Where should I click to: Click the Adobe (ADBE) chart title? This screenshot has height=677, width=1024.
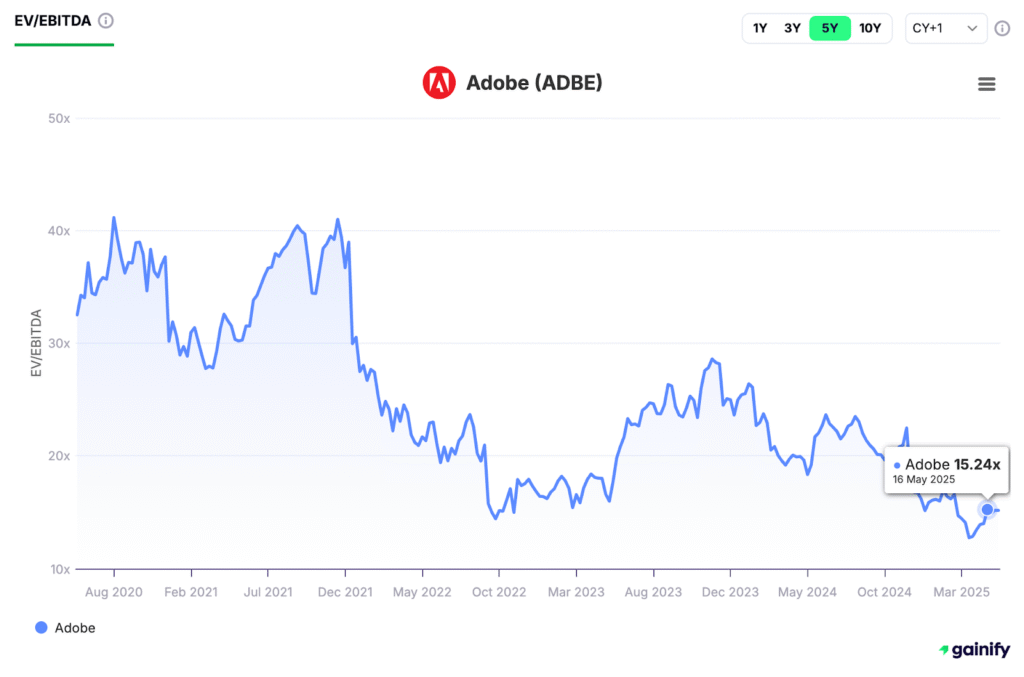tap(534, 83)
